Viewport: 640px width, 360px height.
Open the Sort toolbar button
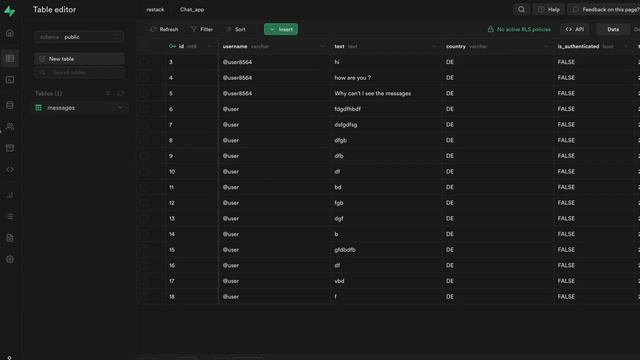click(x=236, y=29)
